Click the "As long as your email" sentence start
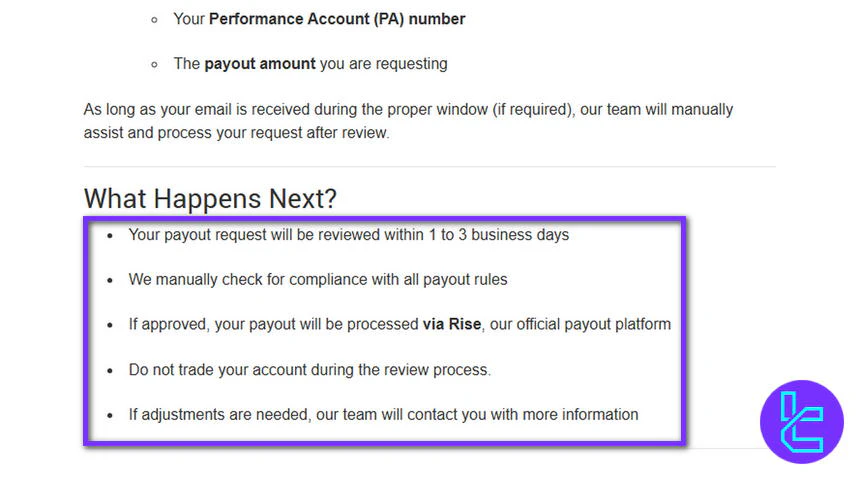The height and width of the screenshot is (484, 860). (160, 109)
